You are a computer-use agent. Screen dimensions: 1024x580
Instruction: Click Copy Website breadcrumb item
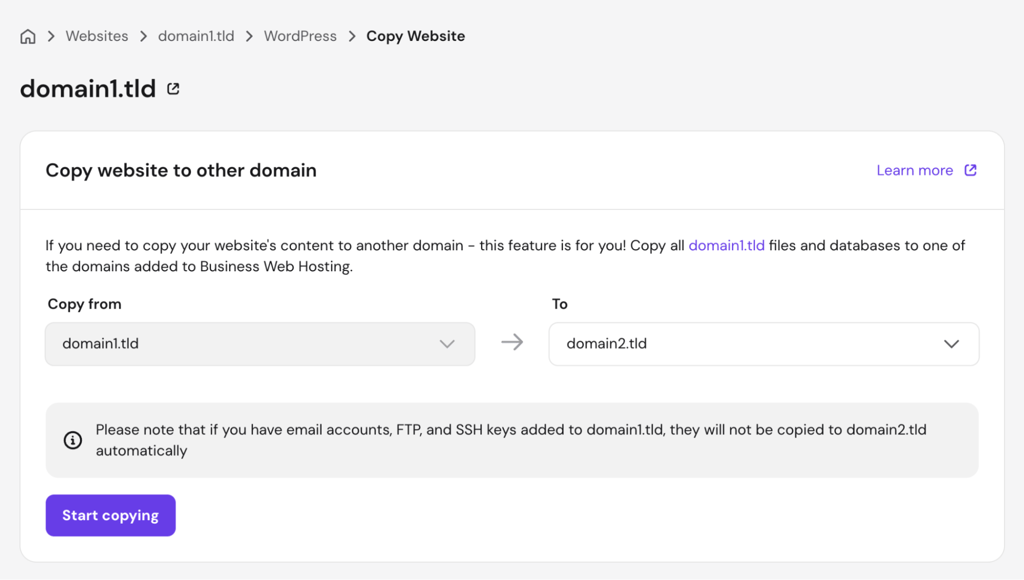415,37
